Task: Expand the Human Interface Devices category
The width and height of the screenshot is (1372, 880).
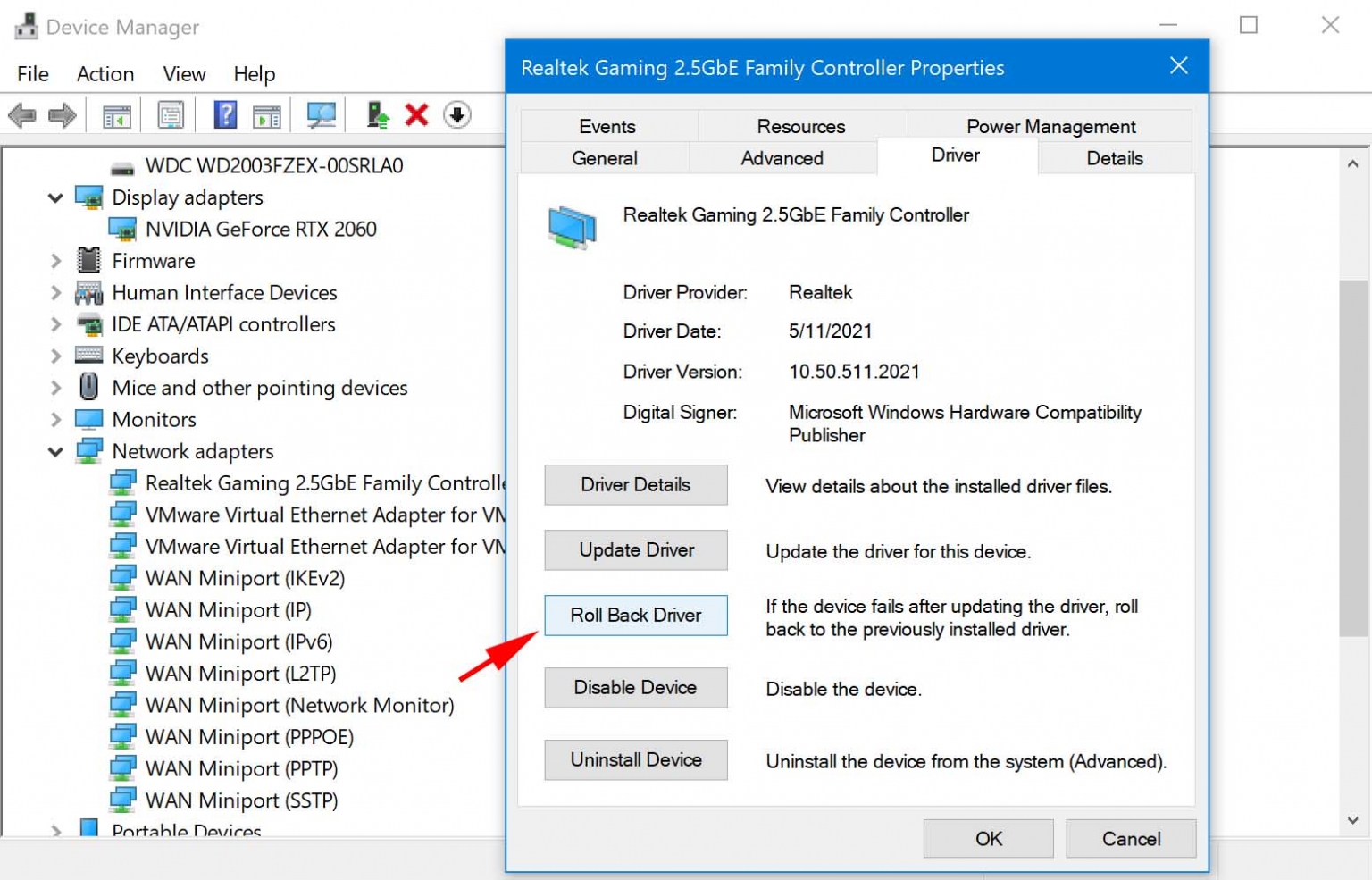Action: (x=55, y=292)
